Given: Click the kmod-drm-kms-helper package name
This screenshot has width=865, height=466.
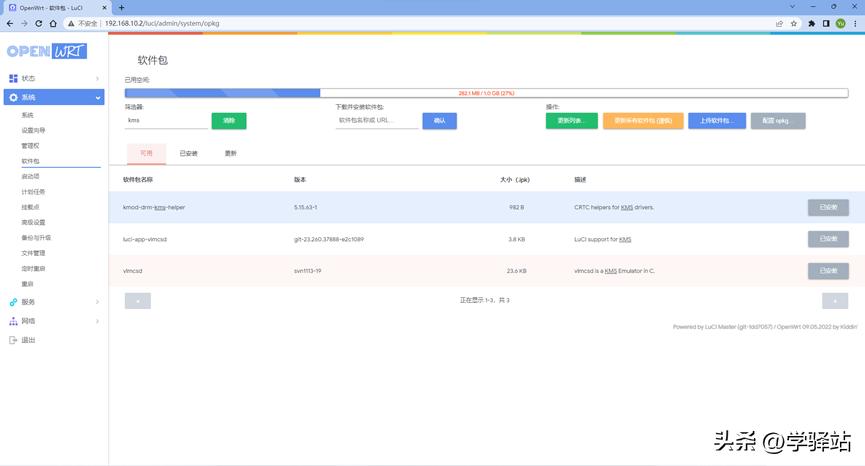Looking at the screenshot, I should pyautogui.click(x=154, y=207).
